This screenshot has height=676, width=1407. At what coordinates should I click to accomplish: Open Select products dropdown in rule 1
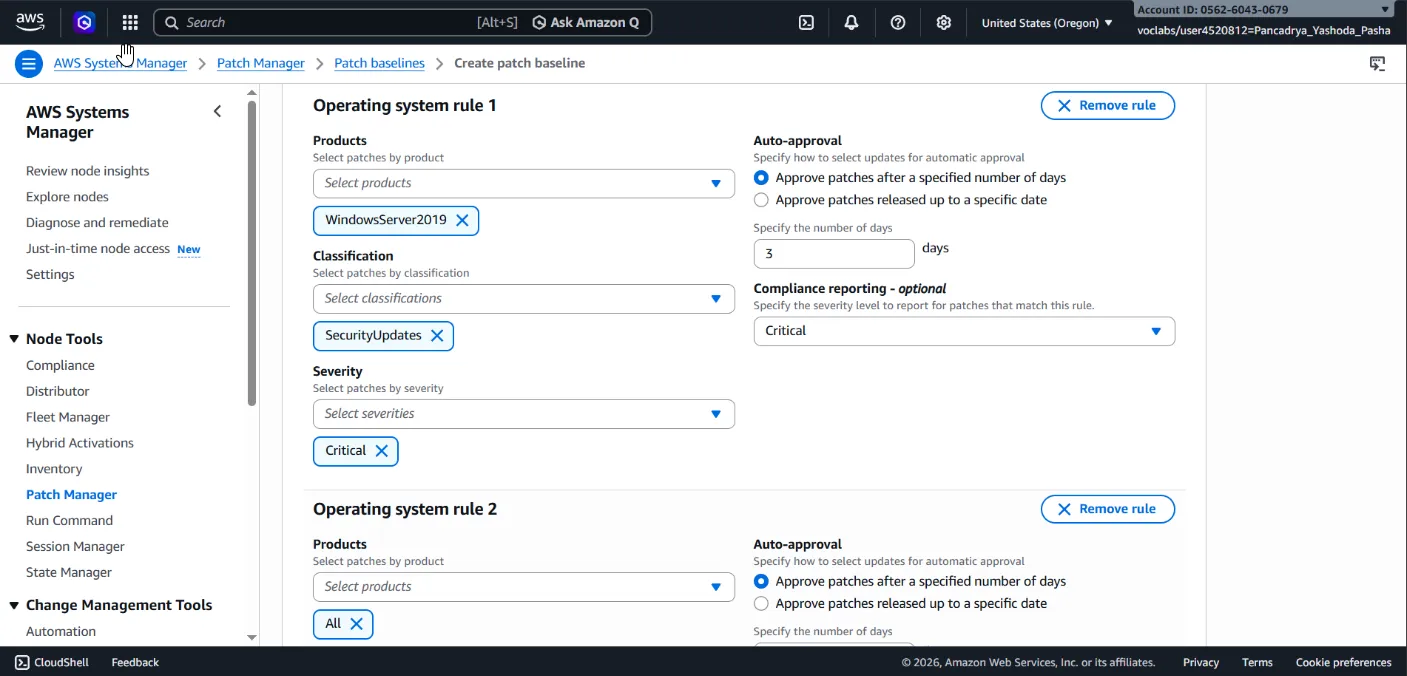tap(524, 183)
